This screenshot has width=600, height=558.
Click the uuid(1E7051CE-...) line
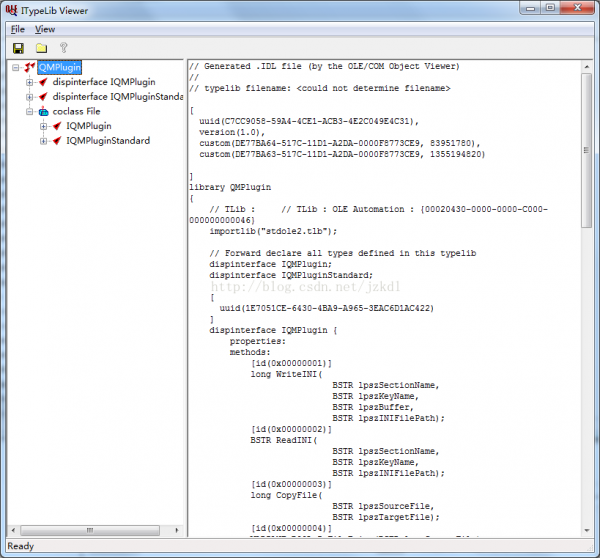tap(326, 308)
